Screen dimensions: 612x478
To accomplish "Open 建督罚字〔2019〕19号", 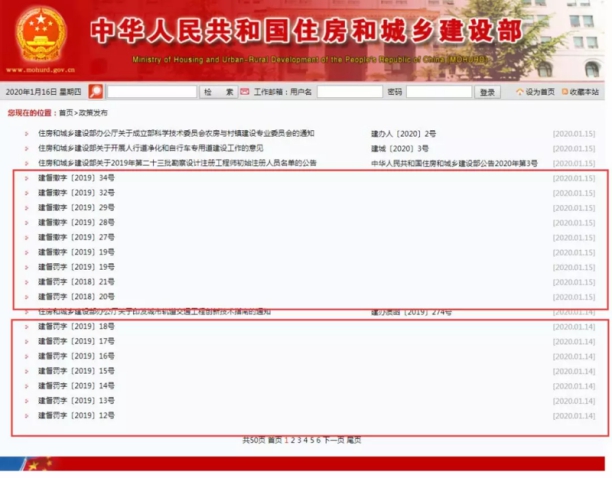I will (x=76, y=267).
